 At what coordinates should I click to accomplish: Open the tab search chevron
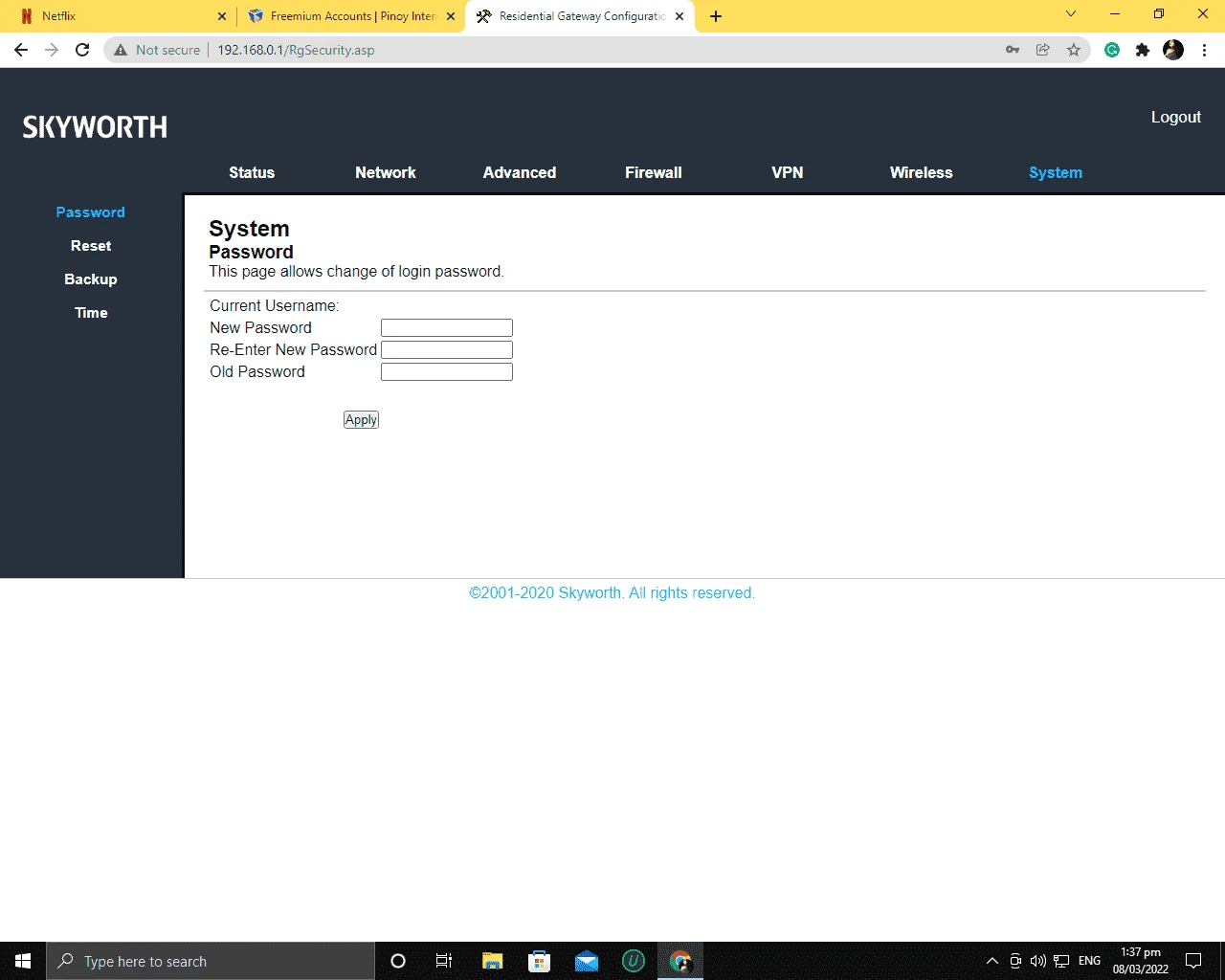(x=1071, y=13)
